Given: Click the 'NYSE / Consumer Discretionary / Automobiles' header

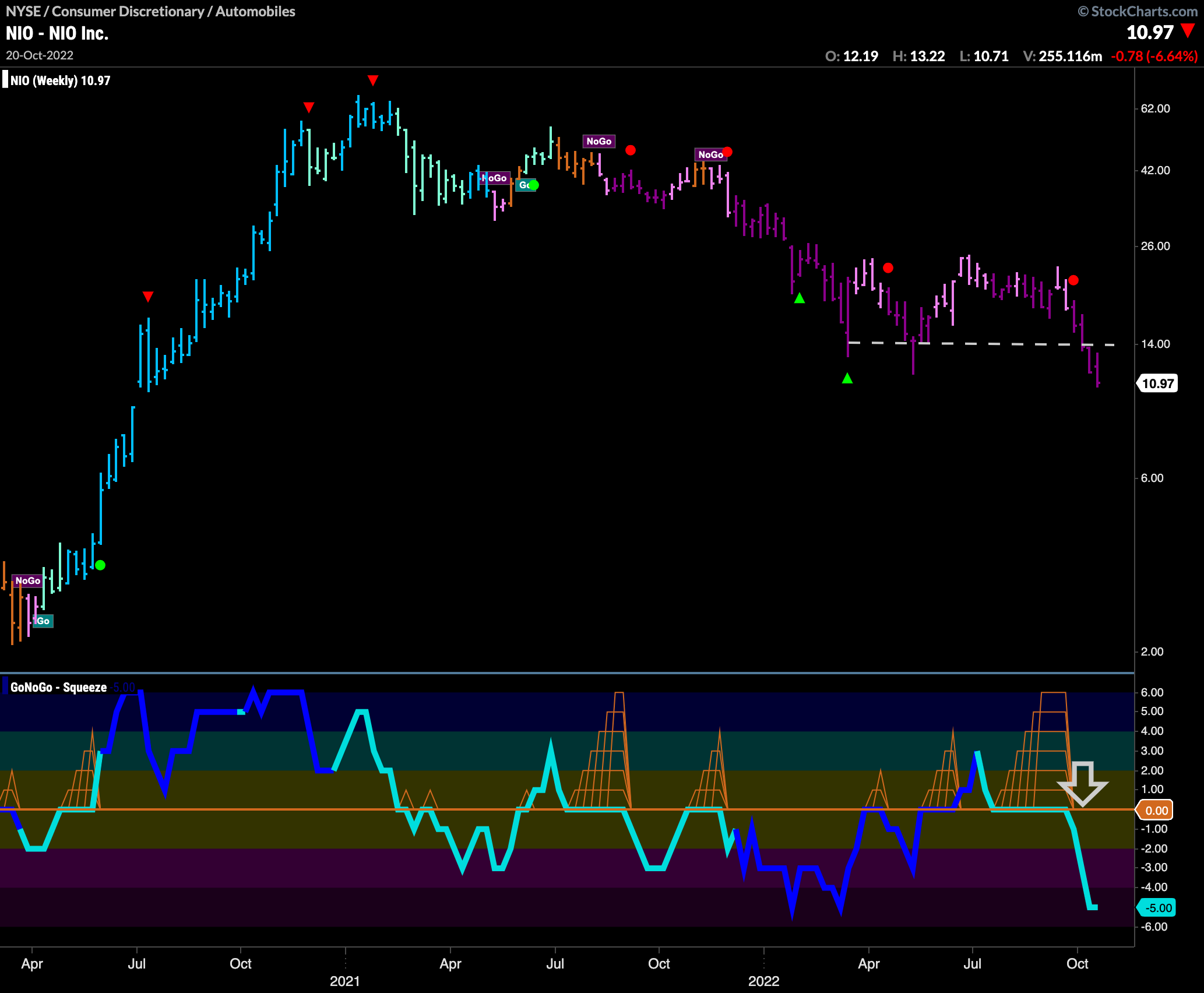Looking at the screenshot, I should click(150, 11).
